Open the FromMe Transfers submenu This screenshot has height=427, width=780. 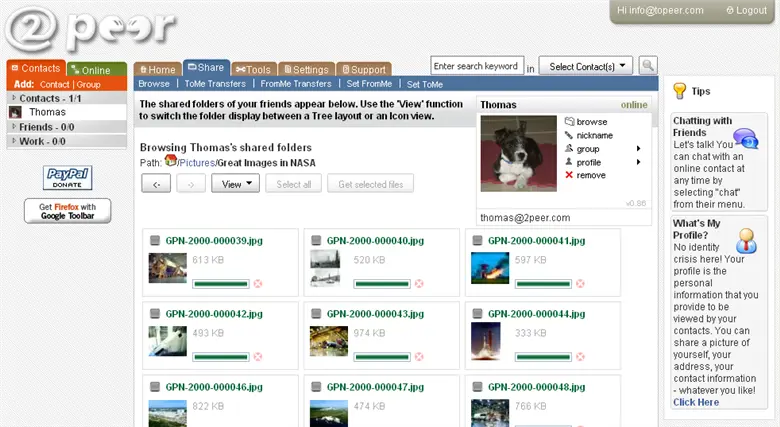click(x=296, y=84)
